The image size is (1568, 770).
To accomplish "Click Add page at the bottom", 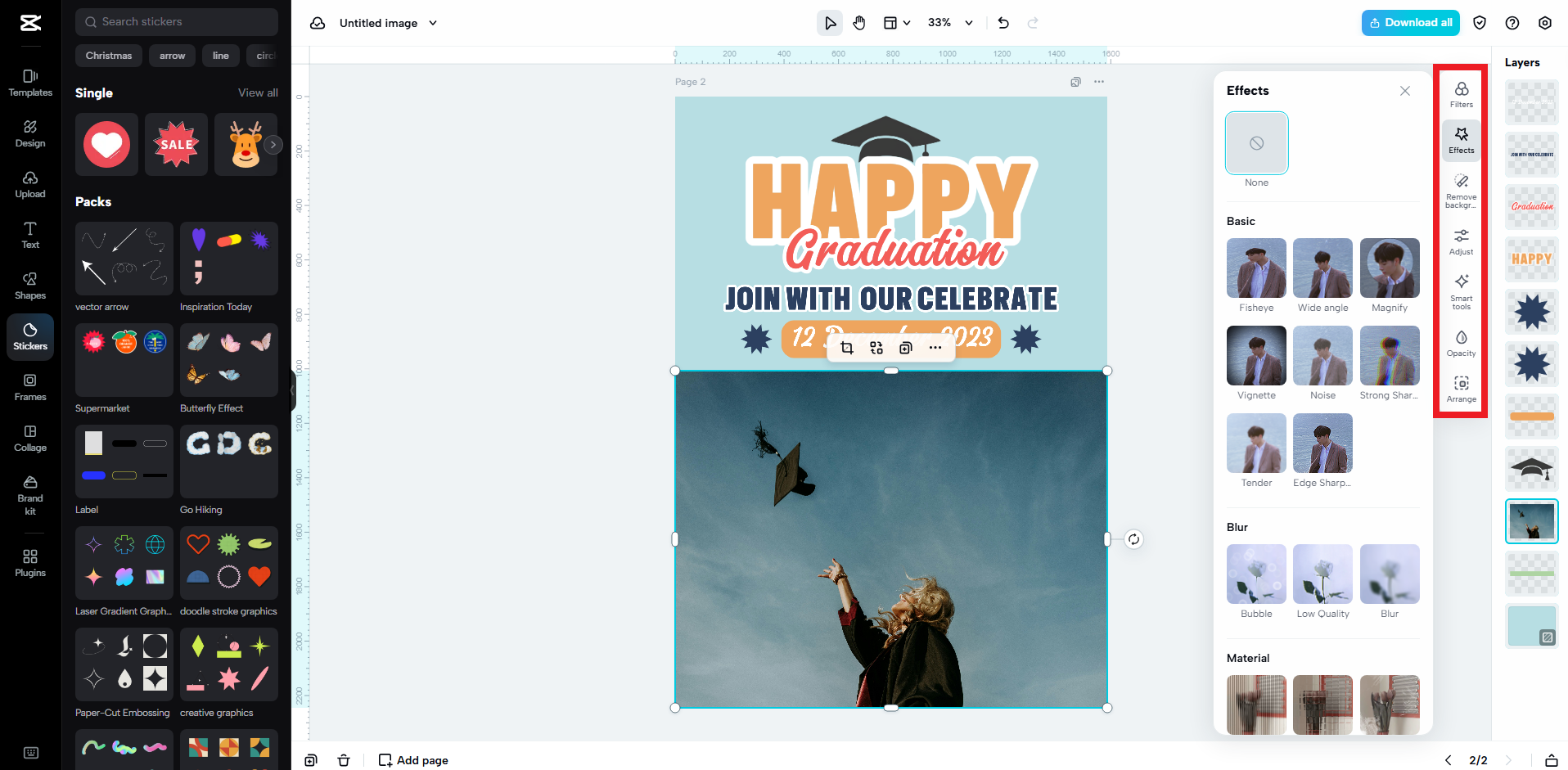I will (x=412, y=760).
